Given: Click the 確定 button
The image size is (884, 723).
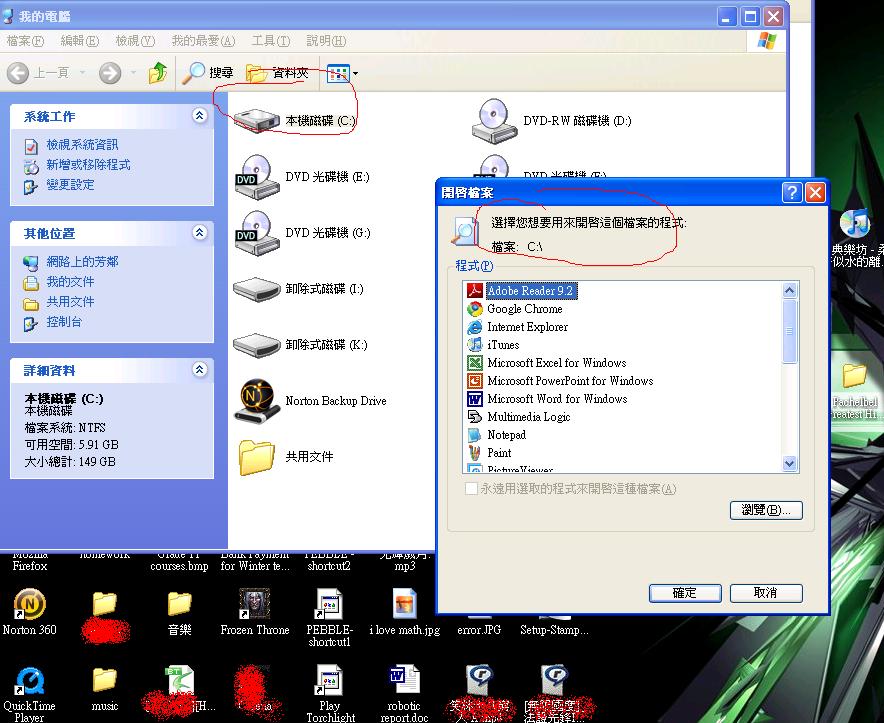Looking at the screenshot, I should point(685,593).
